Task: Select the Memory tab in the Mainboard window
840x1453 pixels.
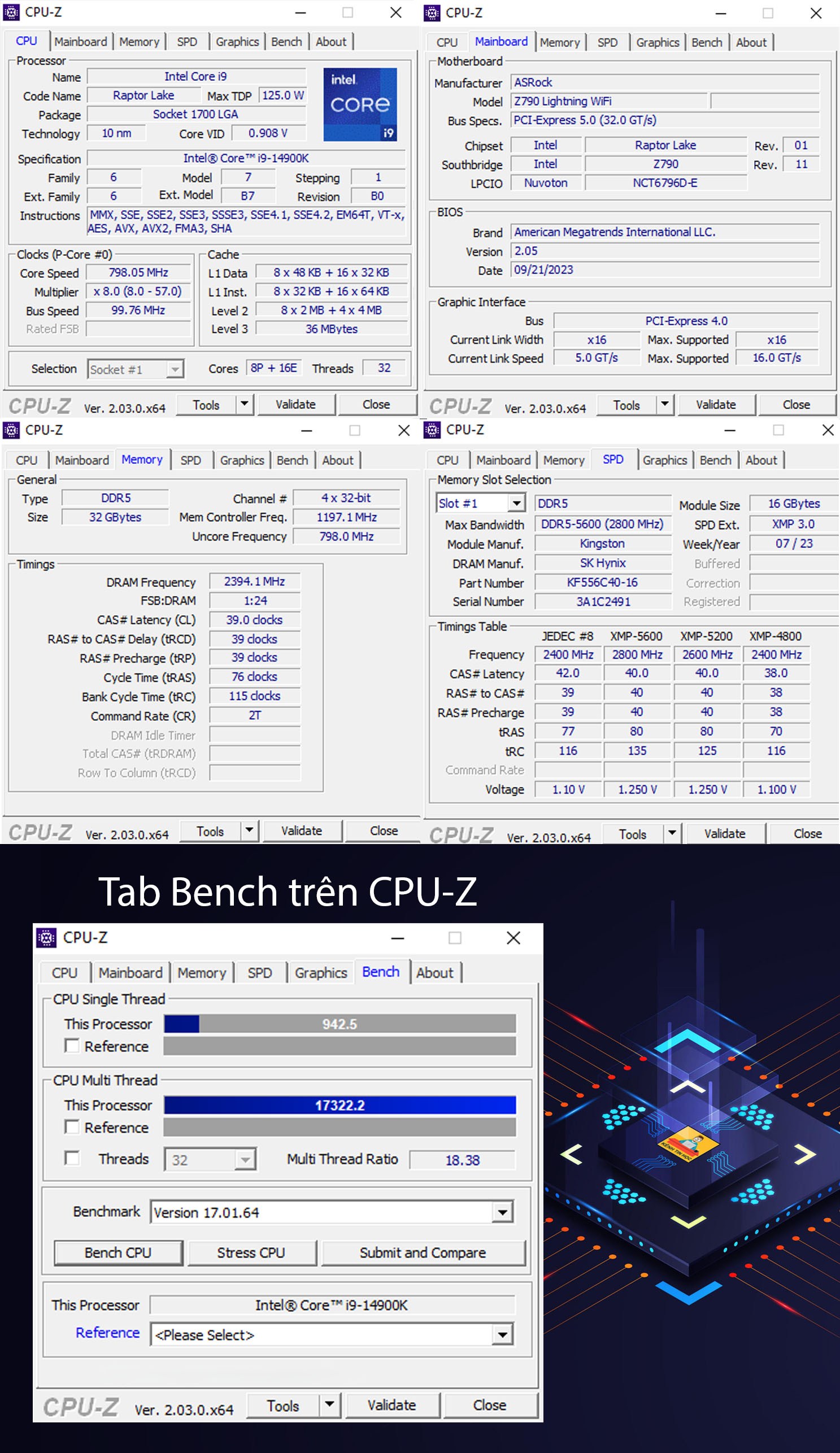Action: [x=560, y=43]
